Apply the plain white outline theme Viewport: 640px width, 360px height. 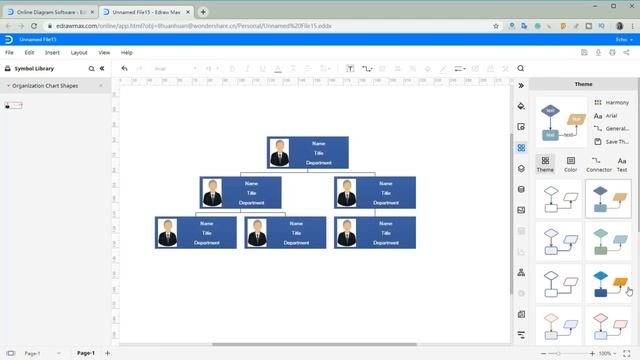click(x=558, y=199)
